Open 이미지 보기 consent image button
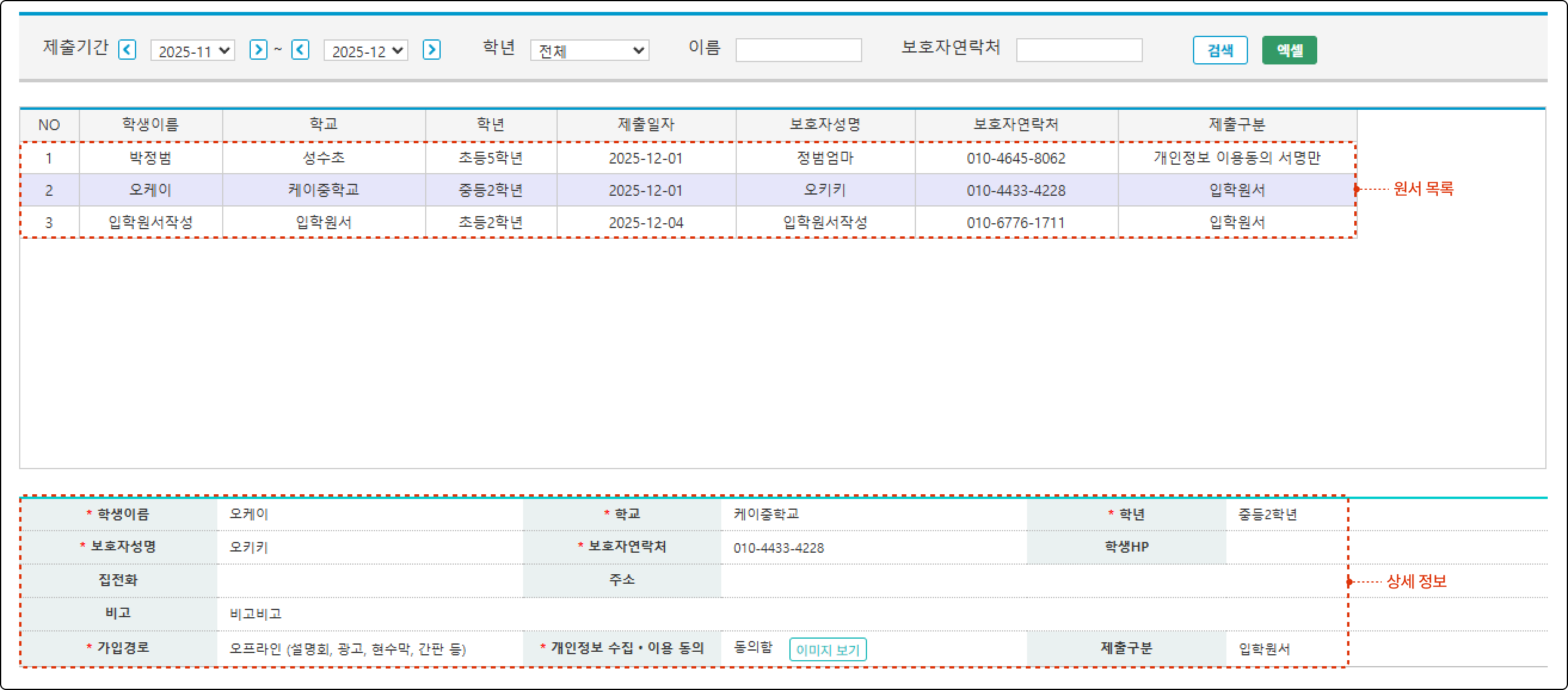This screenshot has width=1568, height=690. pyautogui.click(x=827, y=649)
